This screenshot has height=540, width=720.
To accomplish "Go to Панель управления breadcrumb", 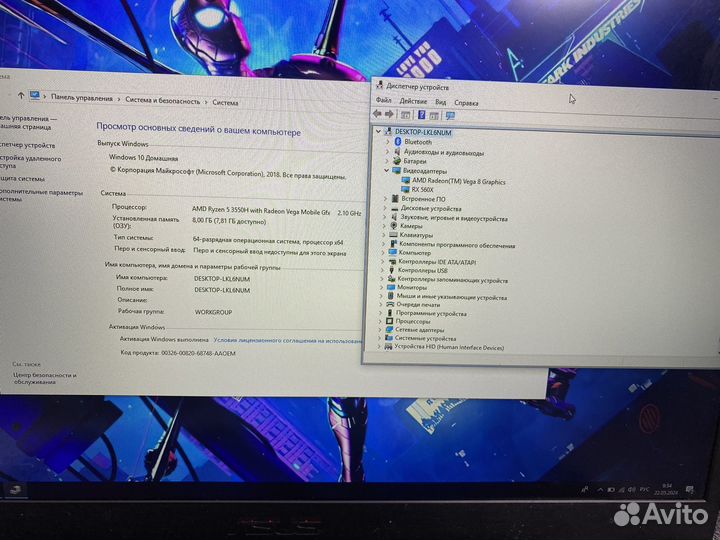I will pyautogui.click(x=82, y=98).
